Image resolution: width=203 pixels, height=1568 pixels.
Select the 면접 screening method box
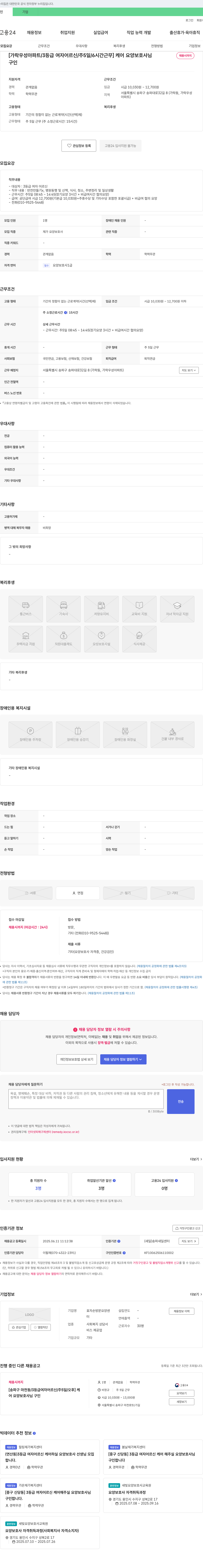[78, 893]
